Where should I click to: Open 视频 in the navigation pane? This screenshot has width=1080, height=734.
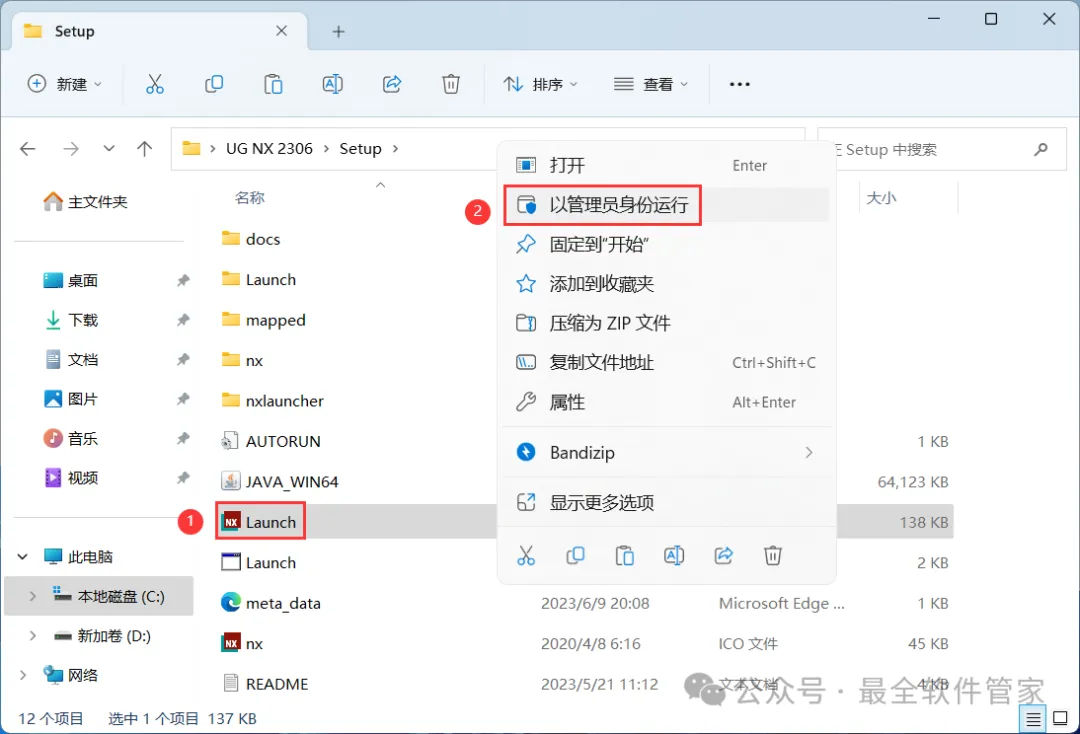click(x=71, y=478)
